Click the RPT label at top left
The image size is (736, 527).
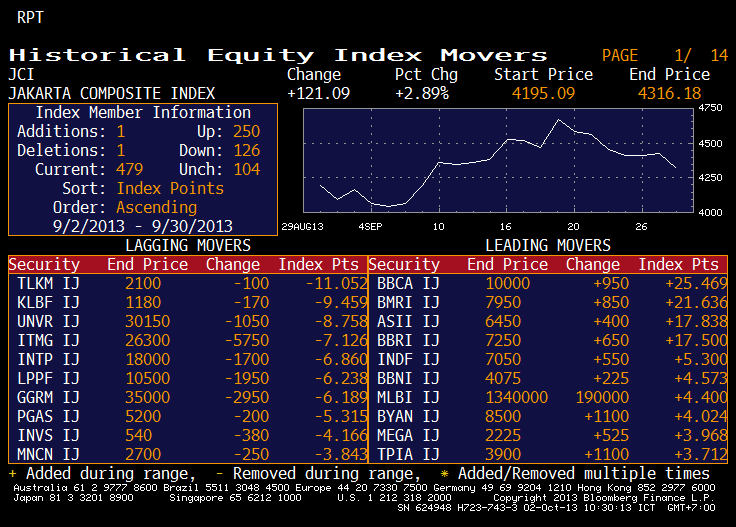[x=30, y=17]
